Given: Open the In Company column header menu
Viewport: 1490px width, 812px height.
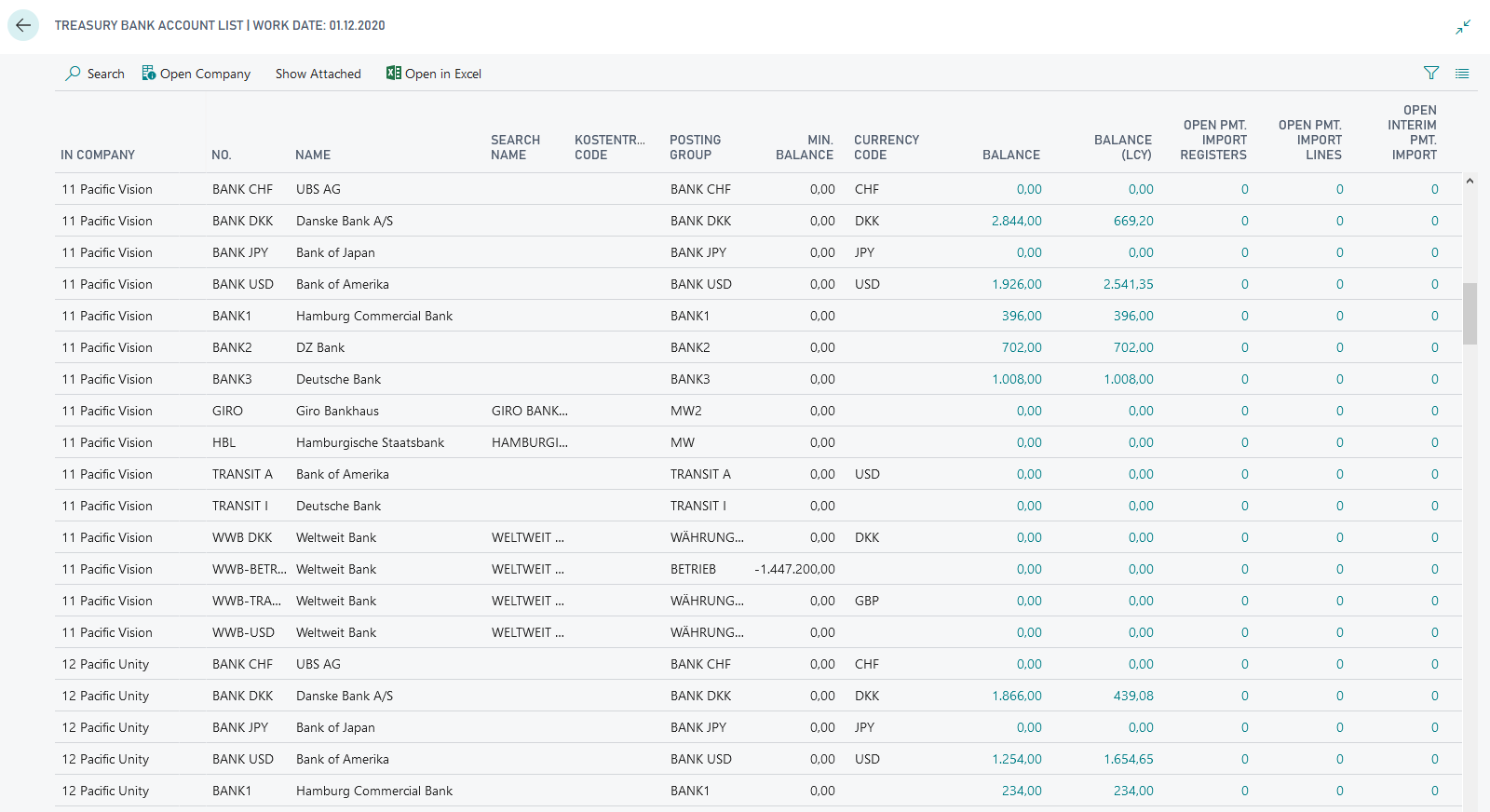Looking at the screenshot, I should tap(98, 155).
